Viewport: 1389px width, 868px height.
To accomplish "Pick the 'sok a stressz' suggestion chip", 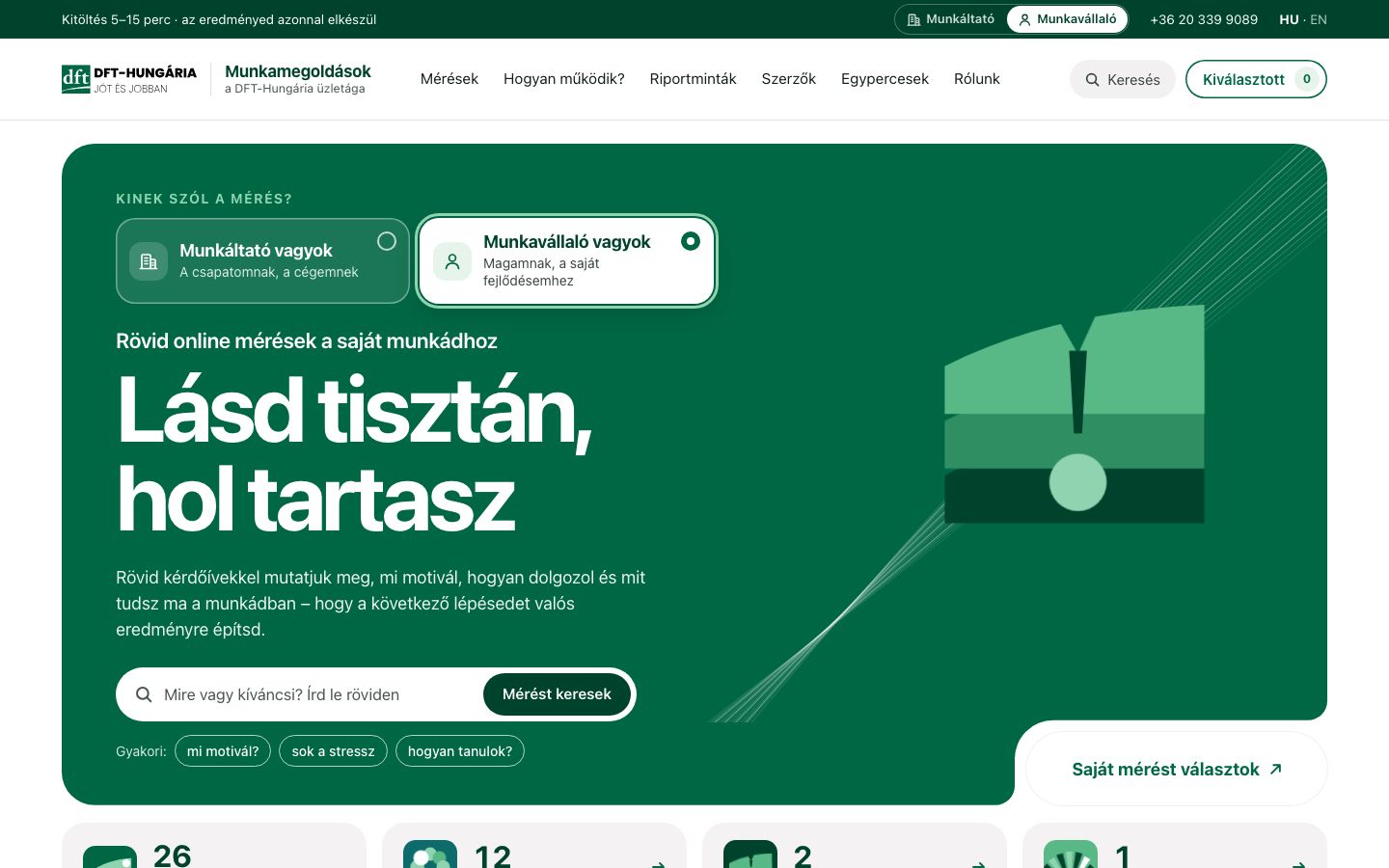I will [x=333, y=751].
